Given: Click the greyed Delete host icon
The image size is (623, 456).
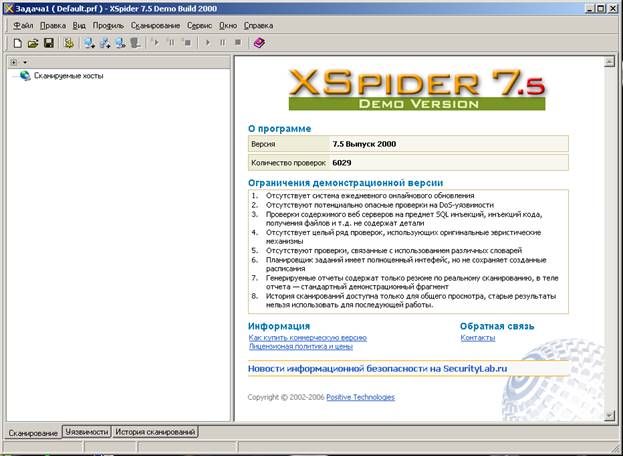Looking at the screenshot, I should click(x=135, y=43).
